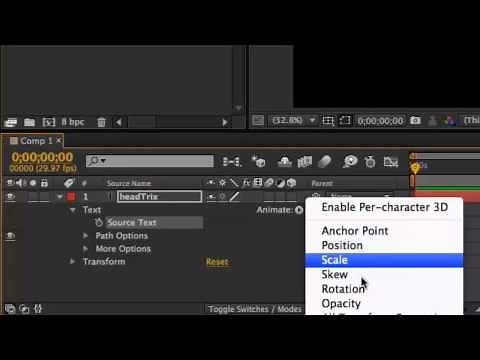Choose Position in Animate menu
The height and width of the screenshot is (360, 480).
click(384, 246)
